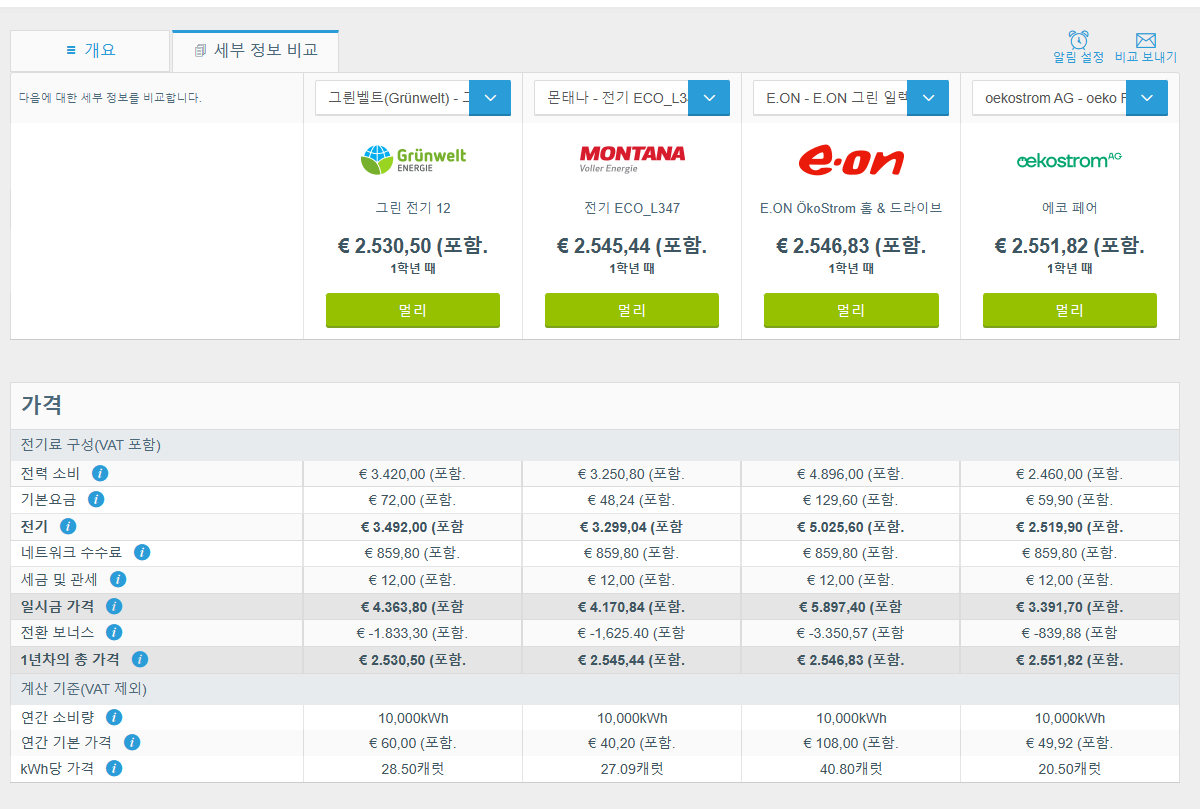This screenshot has width=1200, height=809.
Task: Show info for 연간 소비량 row
Action: pos(114,717)
